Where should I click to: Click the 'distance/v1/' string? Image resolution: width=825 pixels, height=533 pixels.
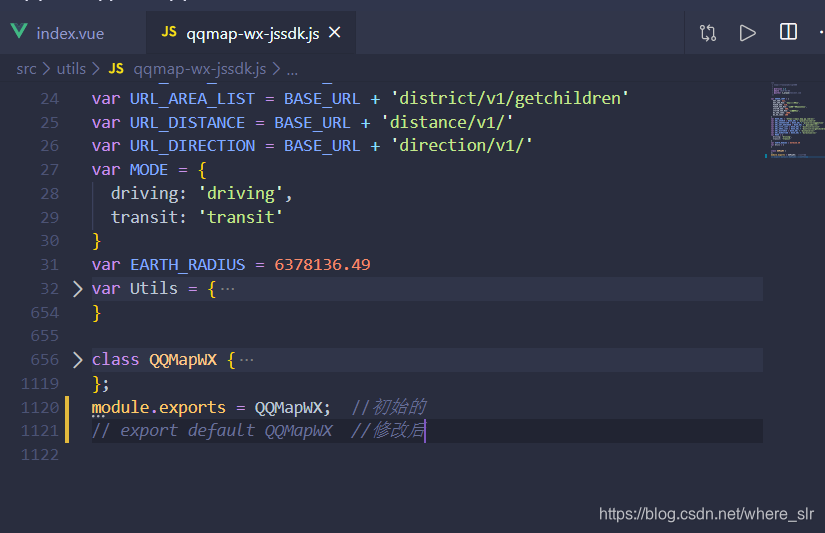[x=447, y=122]
